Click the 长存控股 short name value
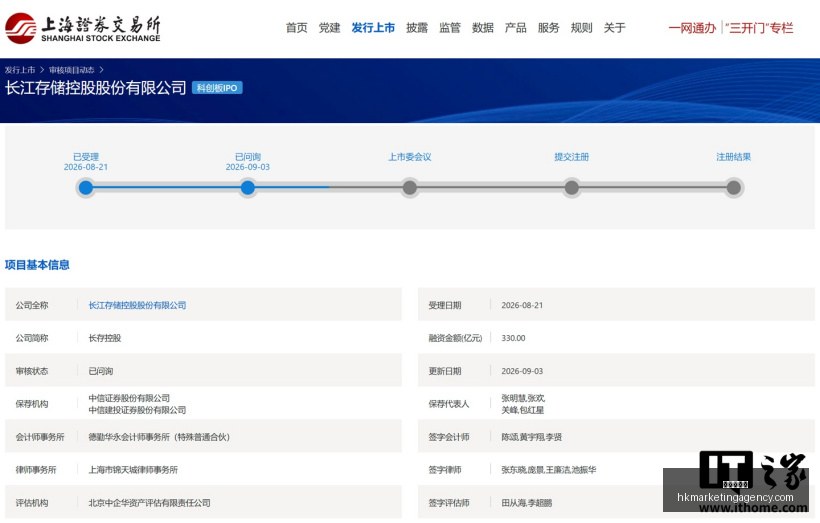This screenshot has width=820, height=523. point(105,338)
